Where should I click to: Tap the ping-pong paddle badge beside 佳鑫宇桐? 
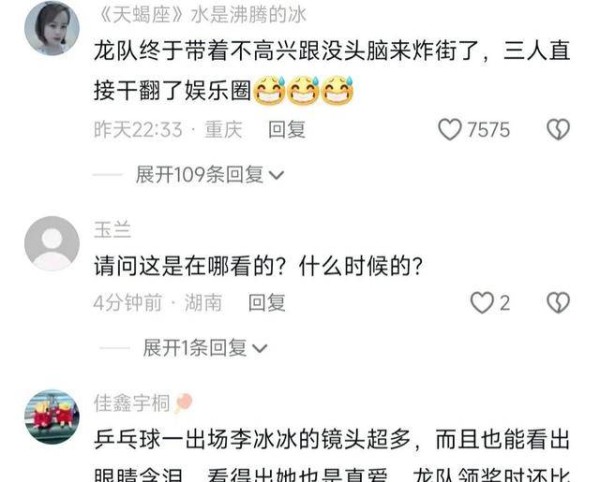(x=183, y=403)
